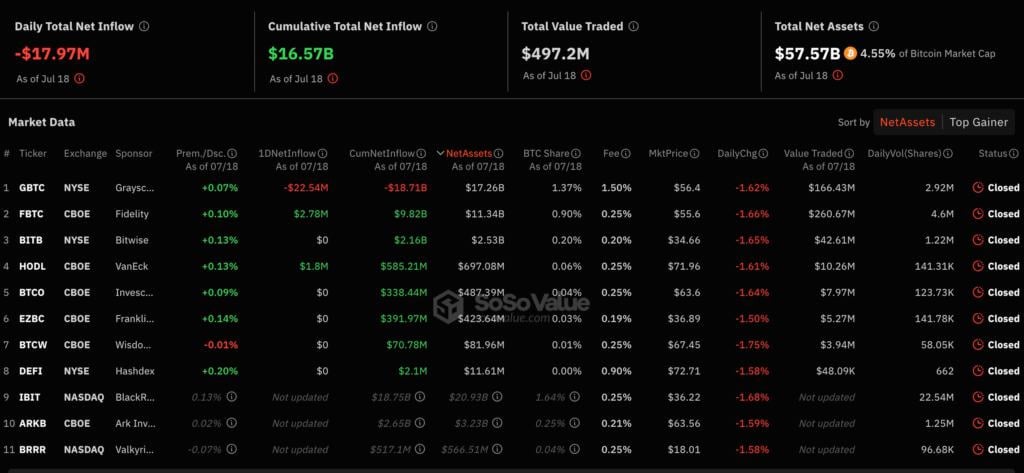Click DEFI $72.71 market price
Viewport: 1024px width, 473px height.
click(x=684, y=371)
